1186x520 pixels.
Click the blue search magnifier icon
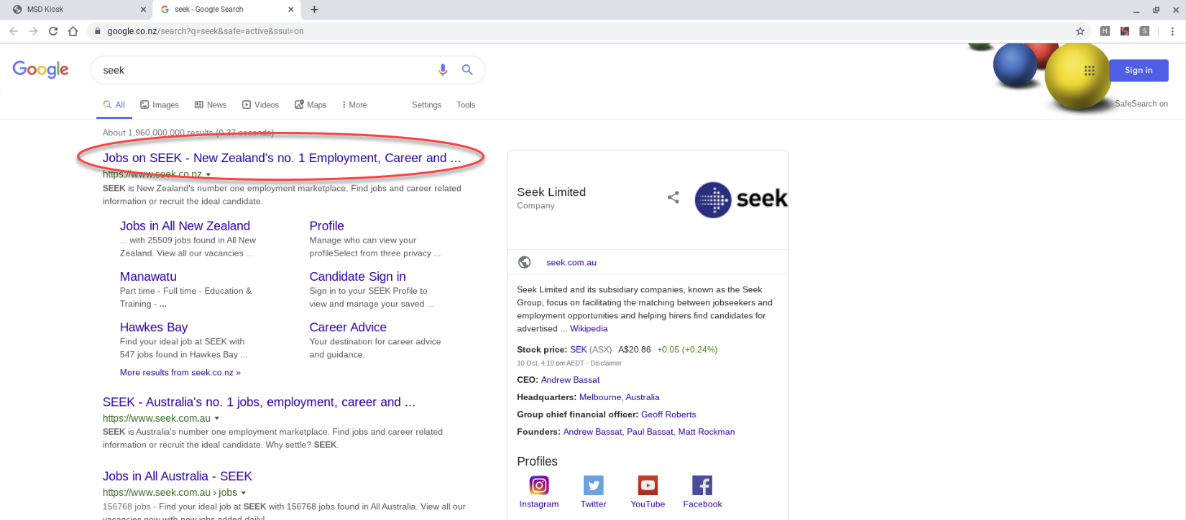[467, 70]
